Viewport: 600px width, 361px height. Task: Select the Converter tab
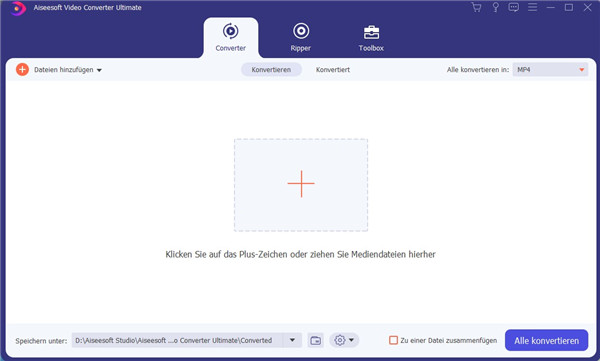231,38
